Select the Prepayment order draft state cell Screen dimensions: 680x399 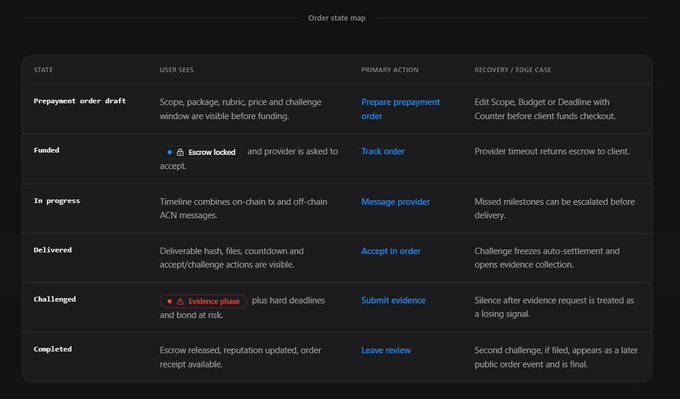pyautogui.click(x=80, y=101)
